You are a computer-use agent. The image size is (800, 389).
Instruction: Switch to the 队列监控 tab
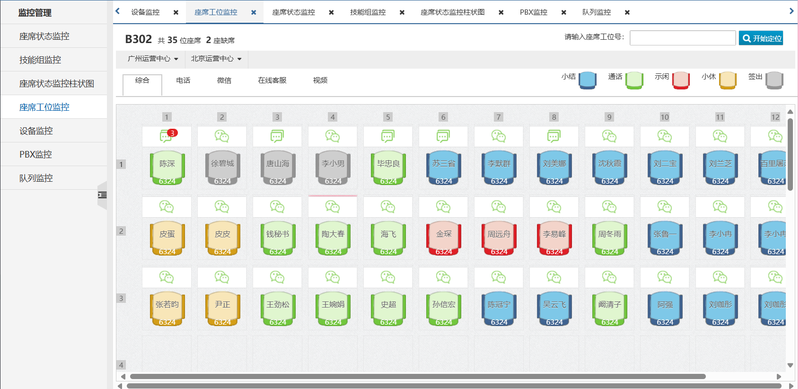[x=596, y=12]
